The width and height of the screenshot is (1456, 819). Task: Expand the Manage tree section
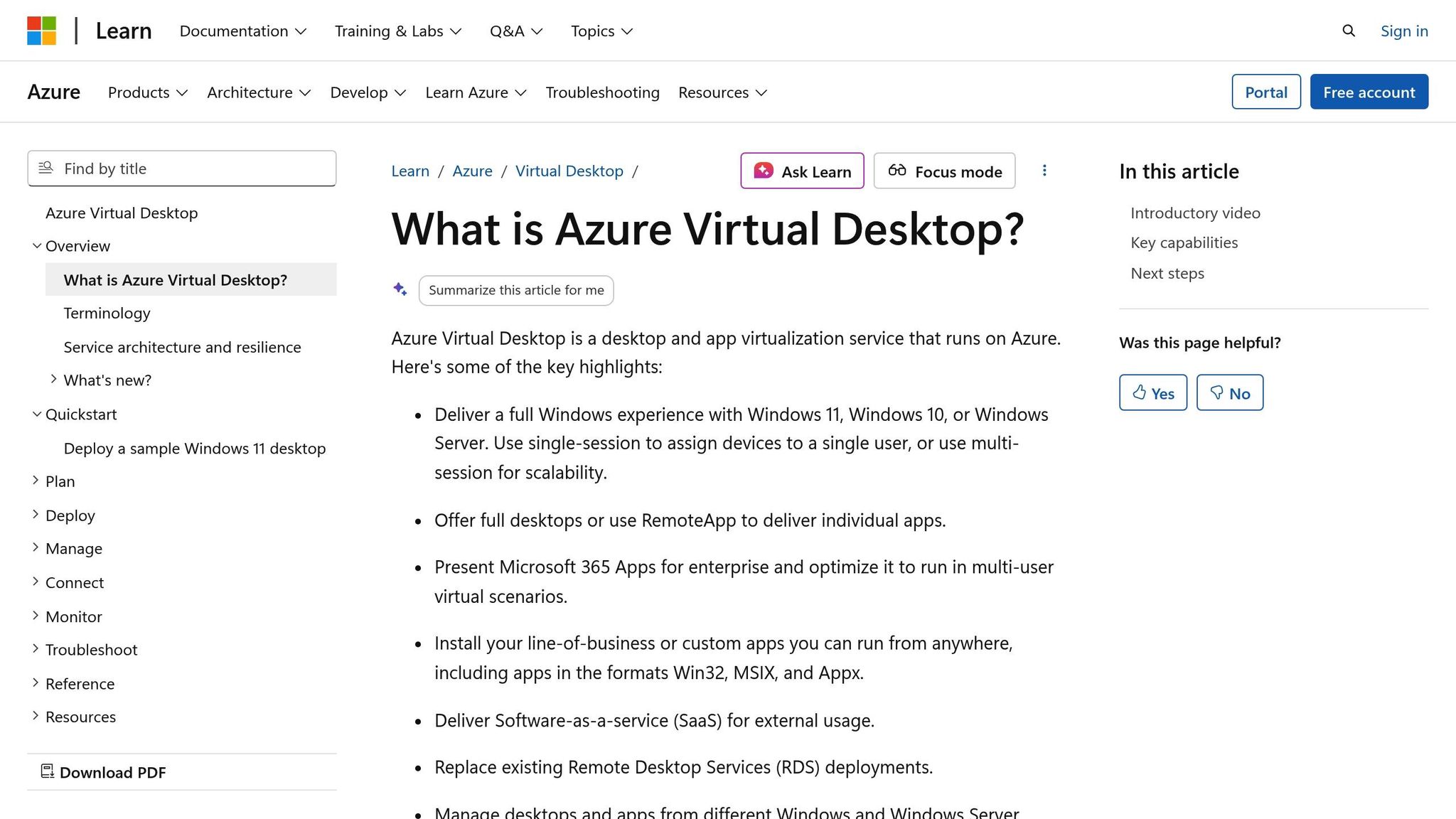tap(67, 549)
